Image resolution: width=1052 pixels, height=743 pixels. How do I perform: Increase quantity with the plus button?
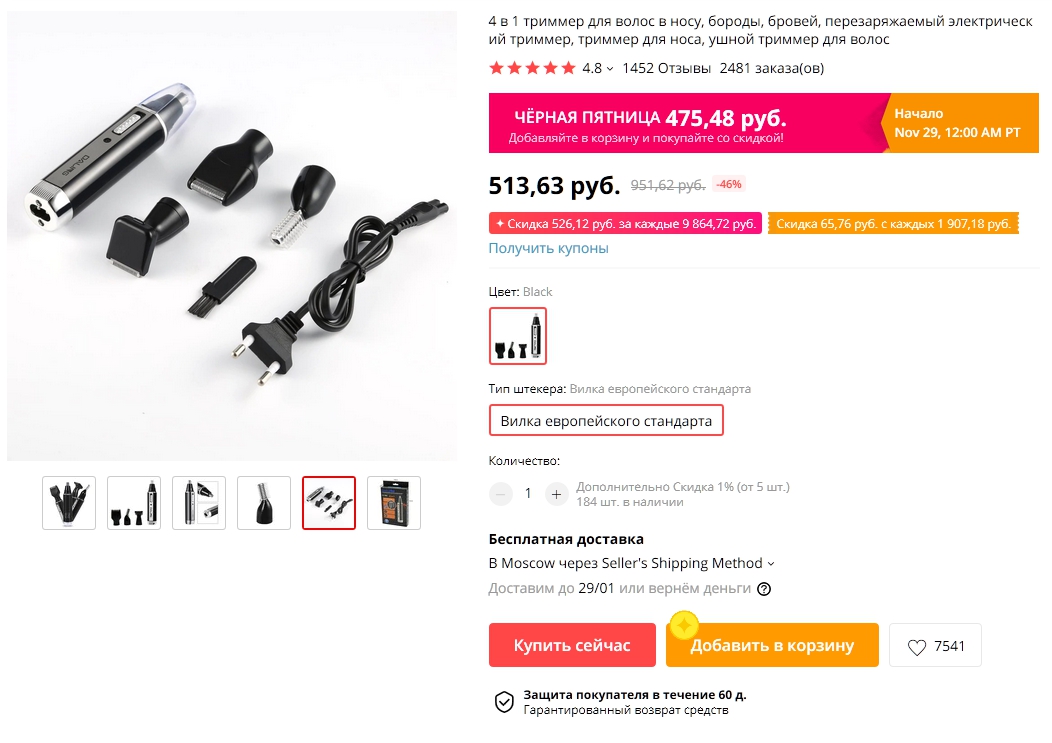pos(556,495)
